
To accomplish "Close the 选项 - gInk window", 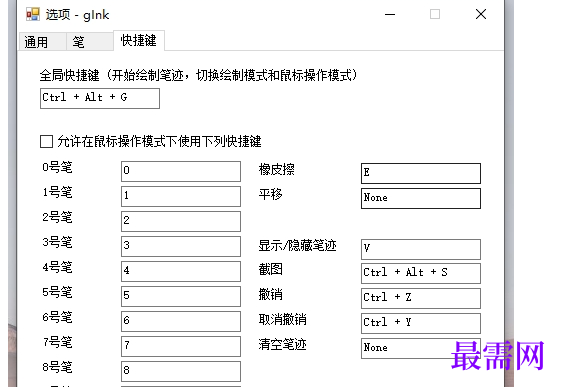I will coord(481,14).
